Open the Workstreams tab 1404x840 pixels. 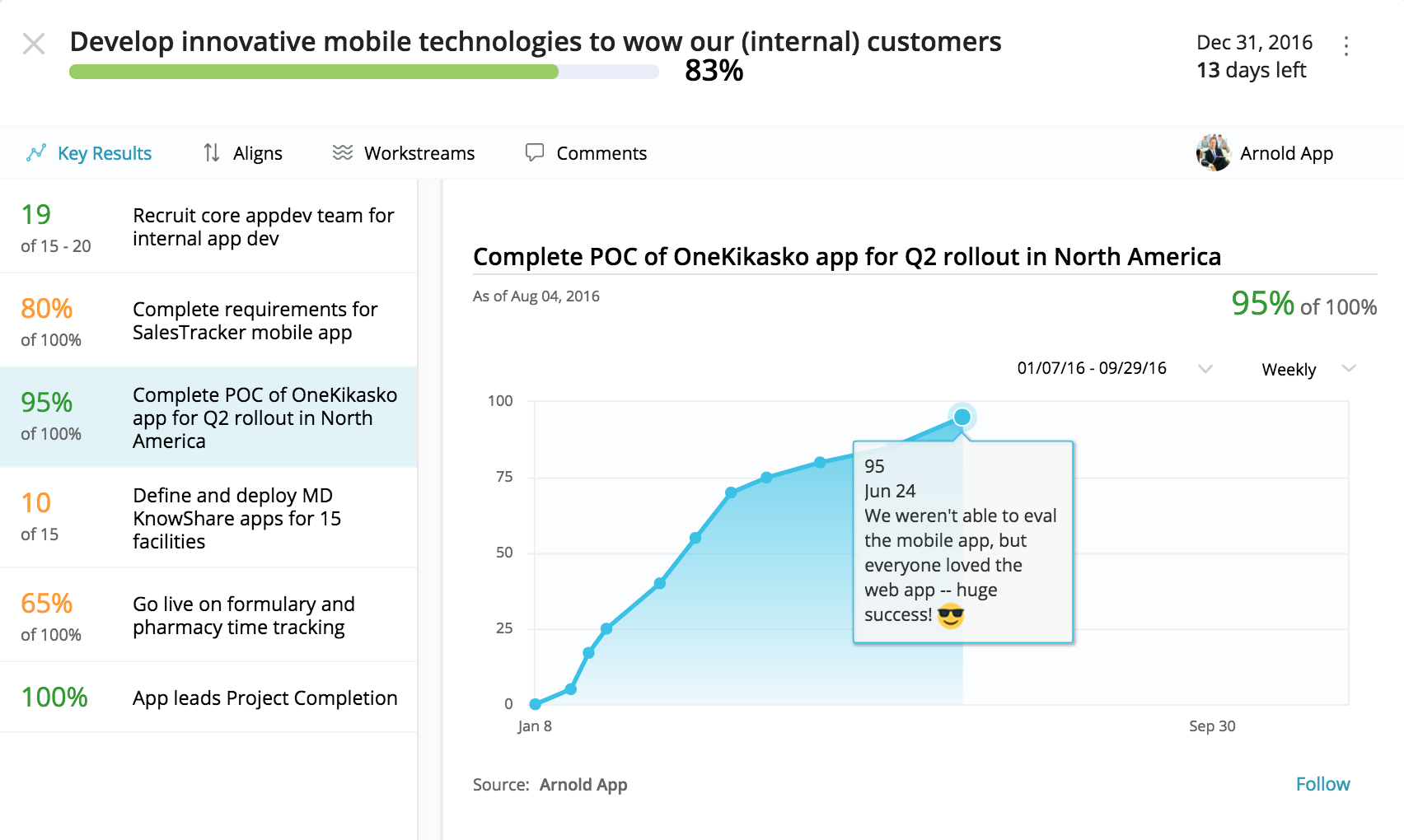(419, 153)
